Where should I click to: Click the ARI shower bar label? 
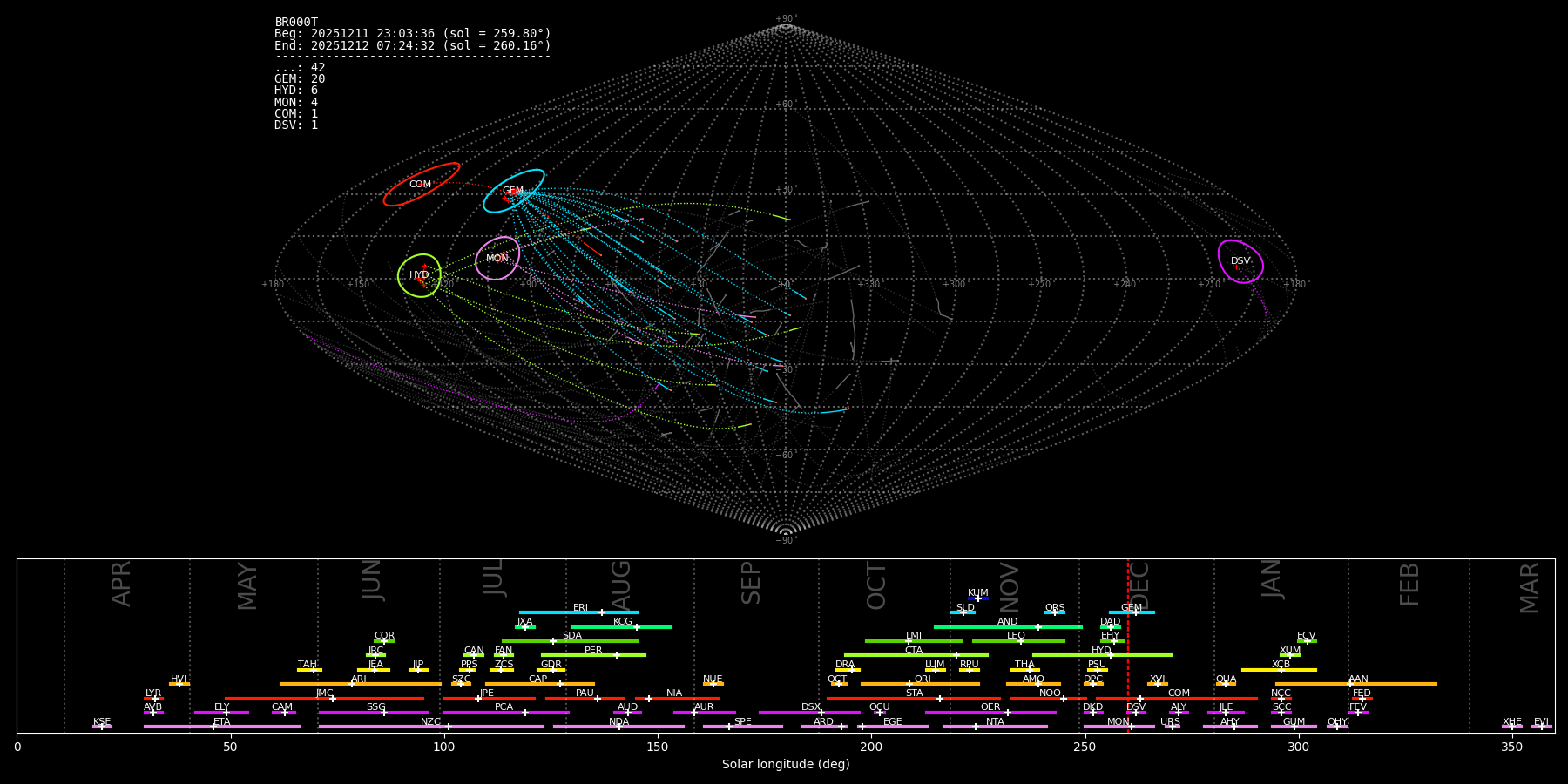(x=359, y=679)
